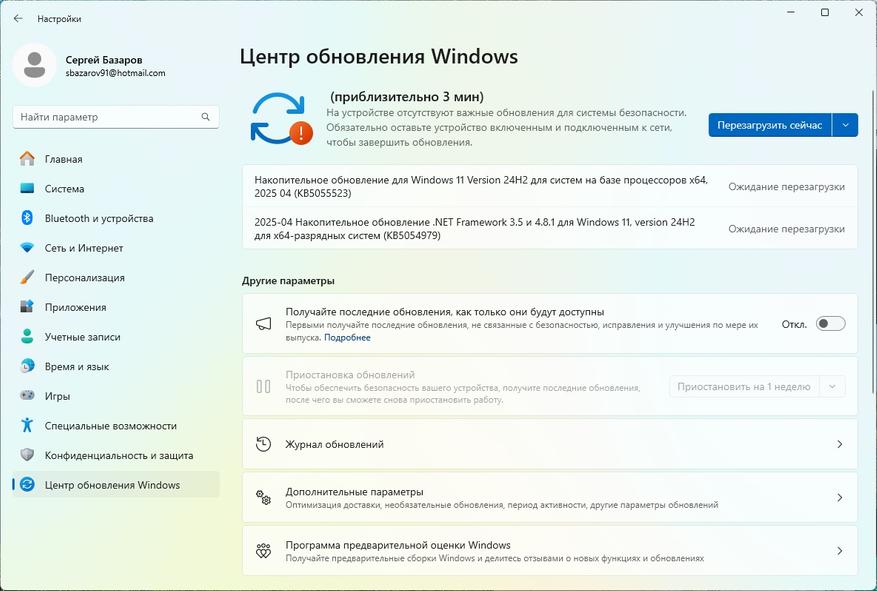Open Программа предварительной оценки via its chevron
This screenshot has height=591, width=877.
point(840,551)
